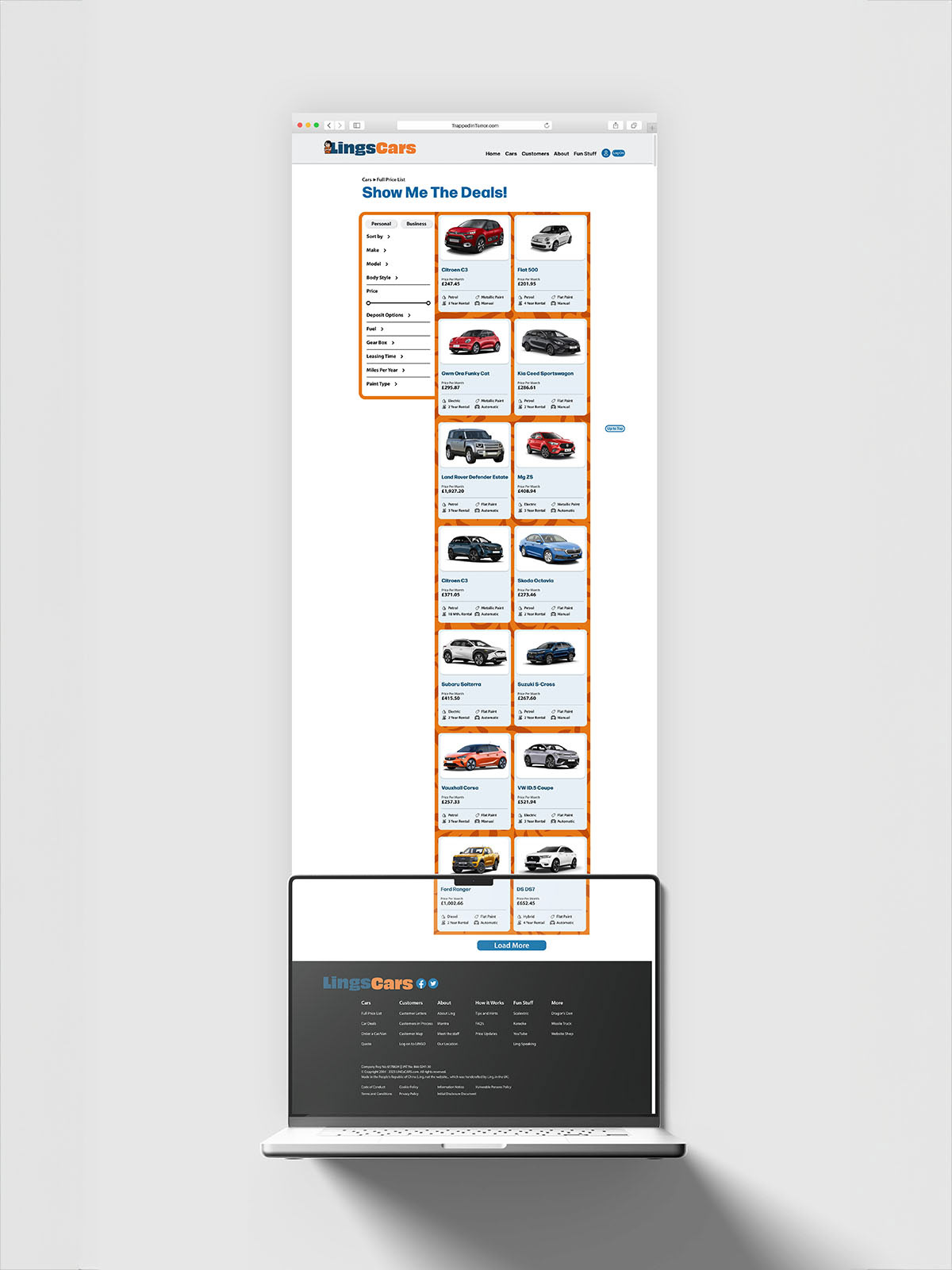952x1270 pixels.
Task: Open Karaoke footer link
Action: coord(520,1024)
